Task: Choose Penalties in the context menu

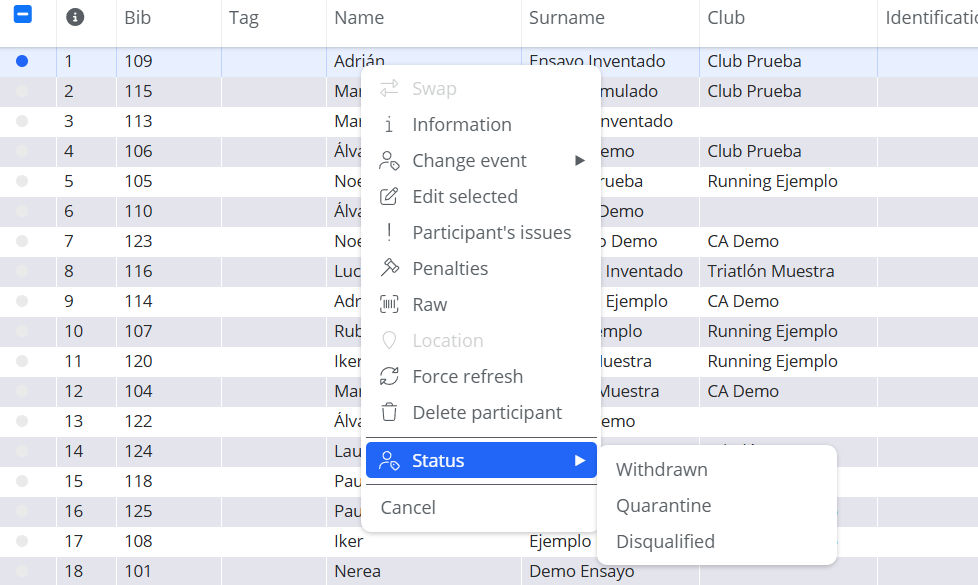Action: tap(481, 268)
